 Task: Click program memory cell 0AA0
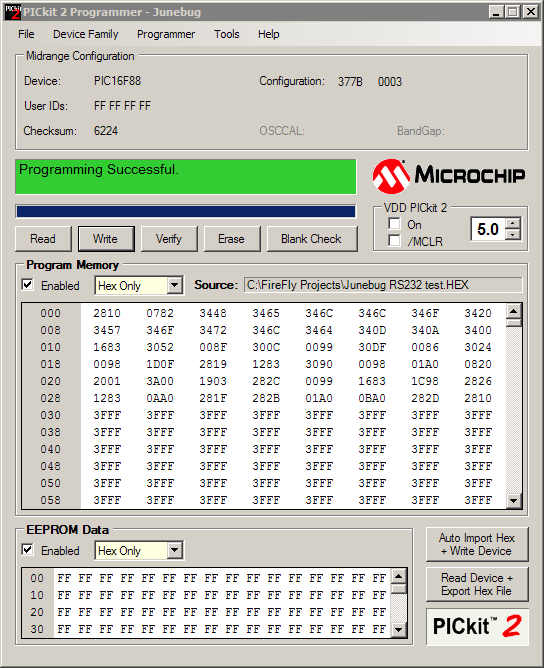click(x=160, y=398)
